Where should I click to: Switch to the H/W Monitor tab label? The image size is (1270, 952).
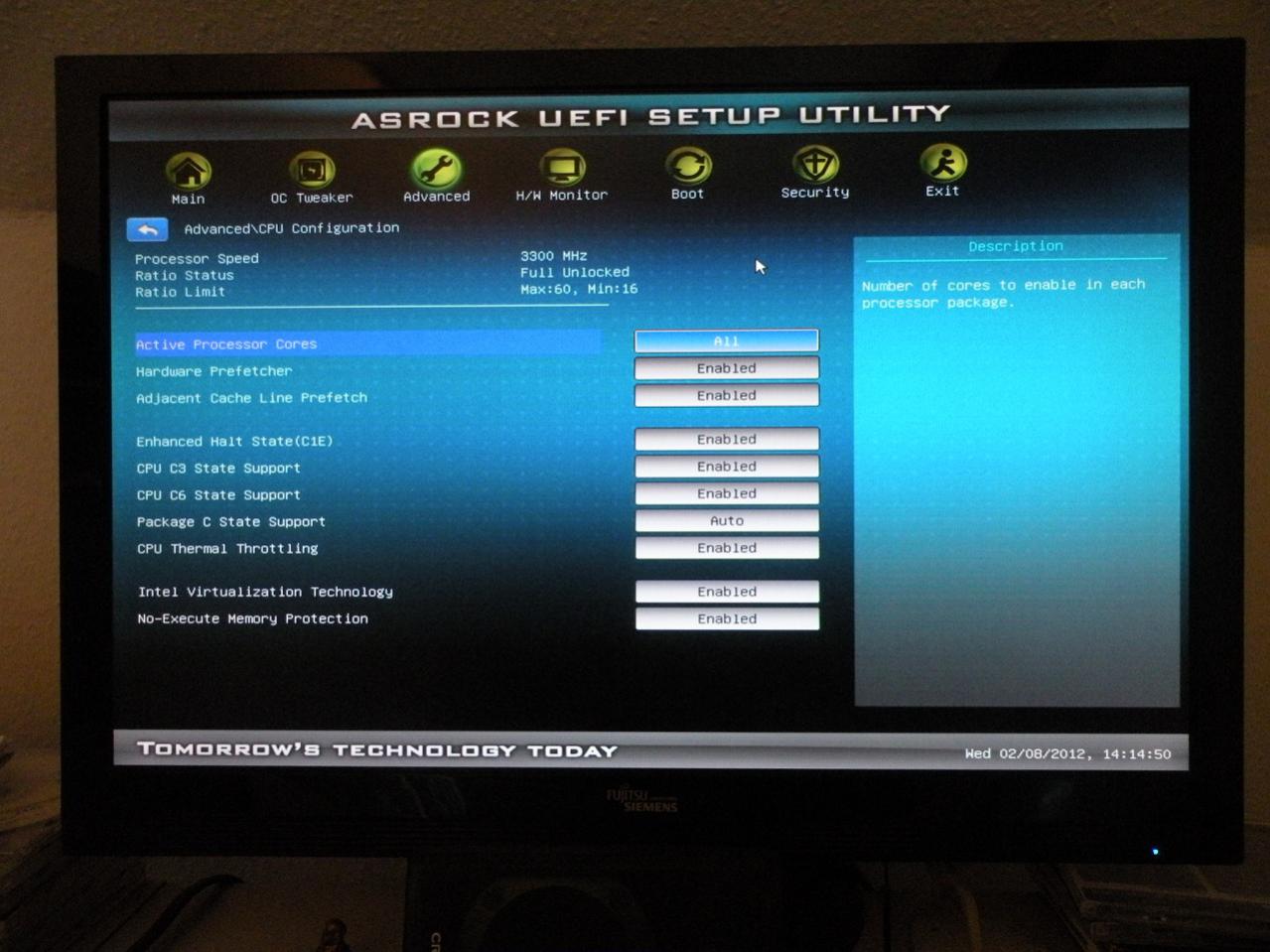tap(562, 196)
